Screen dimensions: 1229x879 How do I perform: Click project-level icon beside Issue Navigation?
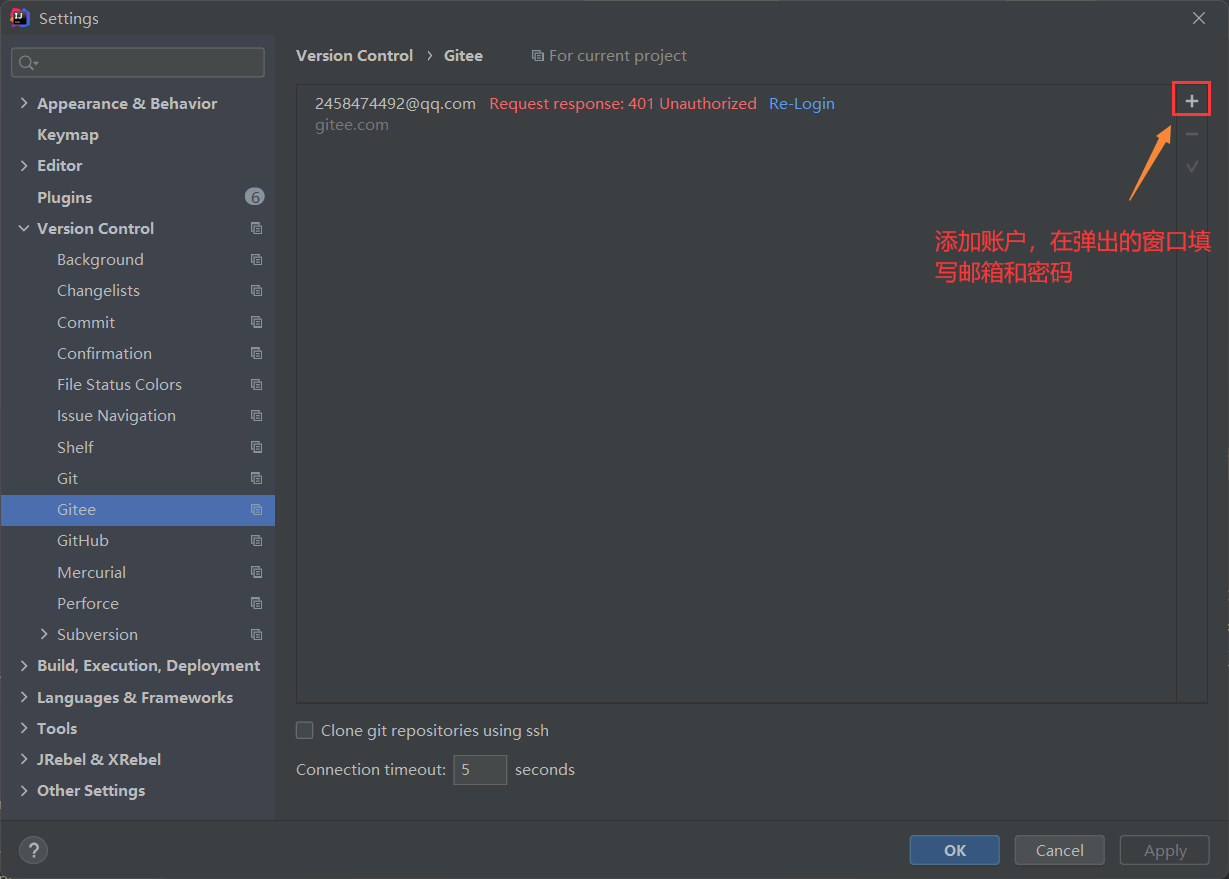click(256, 415)
